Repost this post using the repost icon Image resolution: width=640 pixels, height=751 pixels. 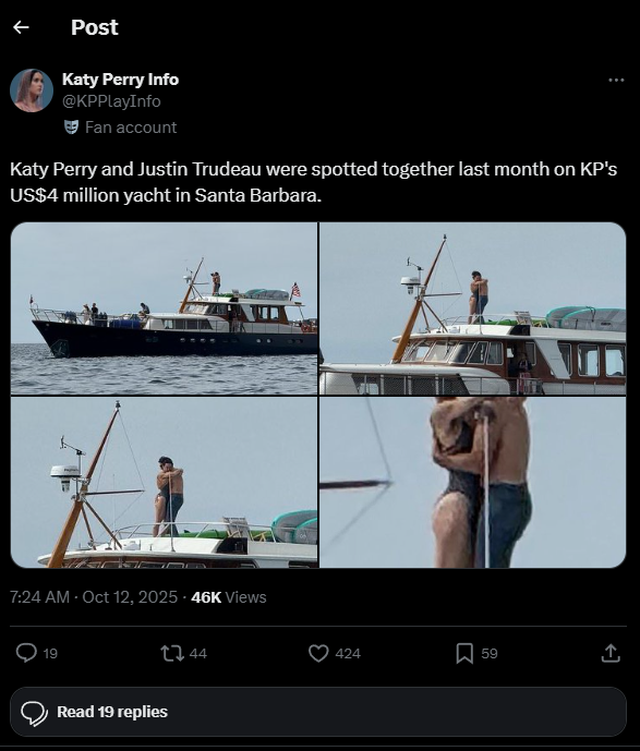(x=171, y=653)
